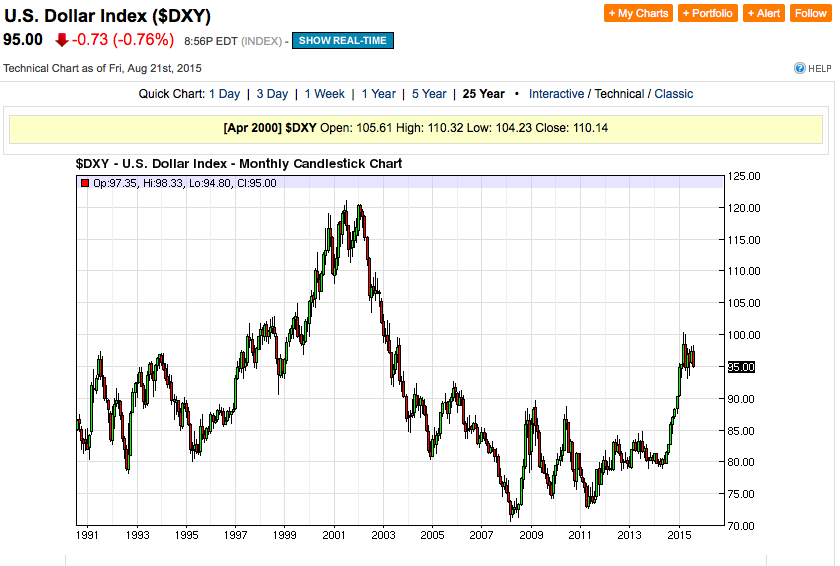This screenshot has height=566, width=840.
Task: Click the red legend square in chart header
Action: click(85, 183)
